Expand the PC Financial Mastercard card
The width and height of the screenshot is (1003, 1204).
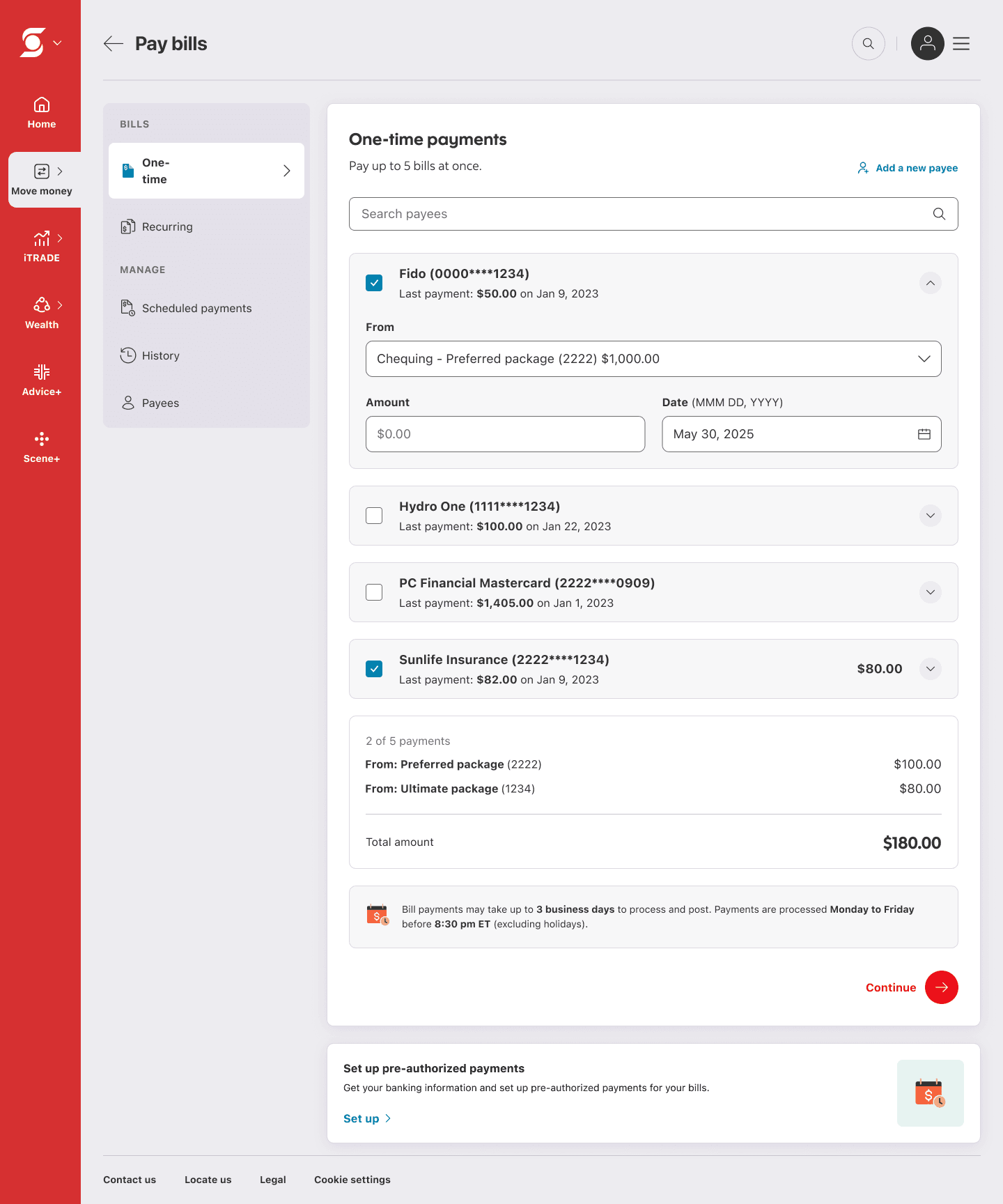pos(931,592)
